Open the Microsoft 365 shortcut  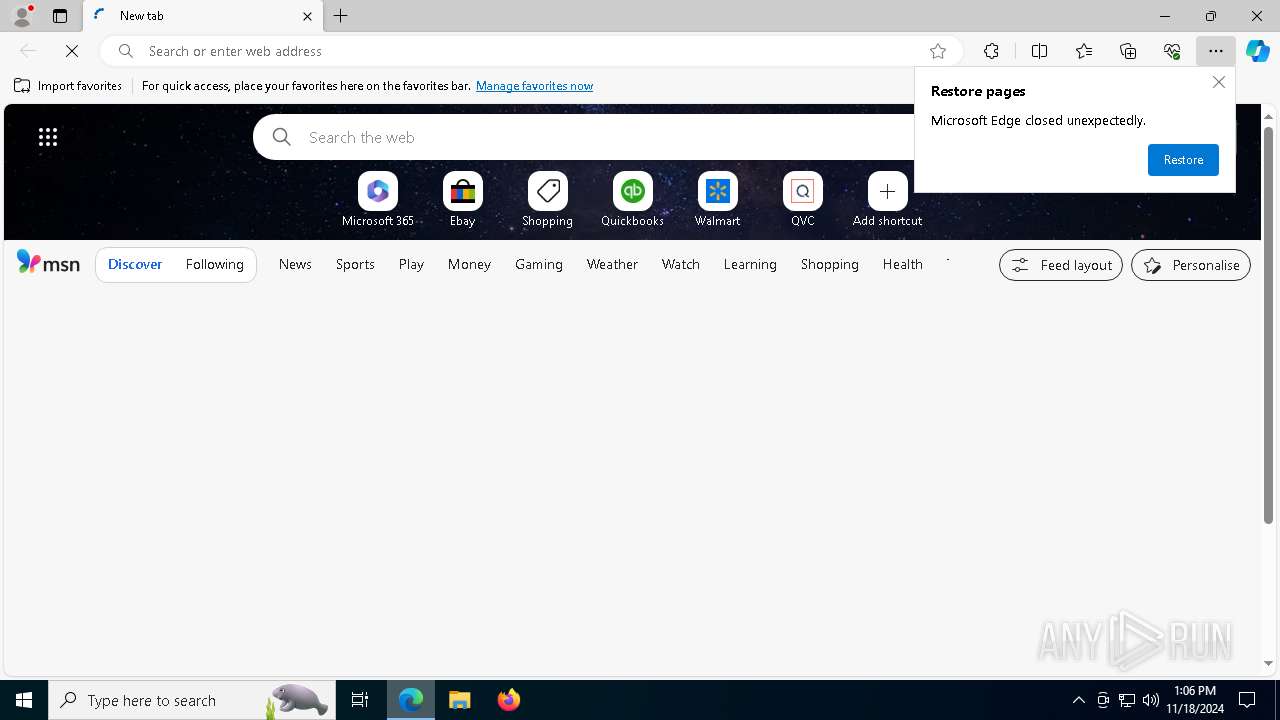tap(378, 200)
